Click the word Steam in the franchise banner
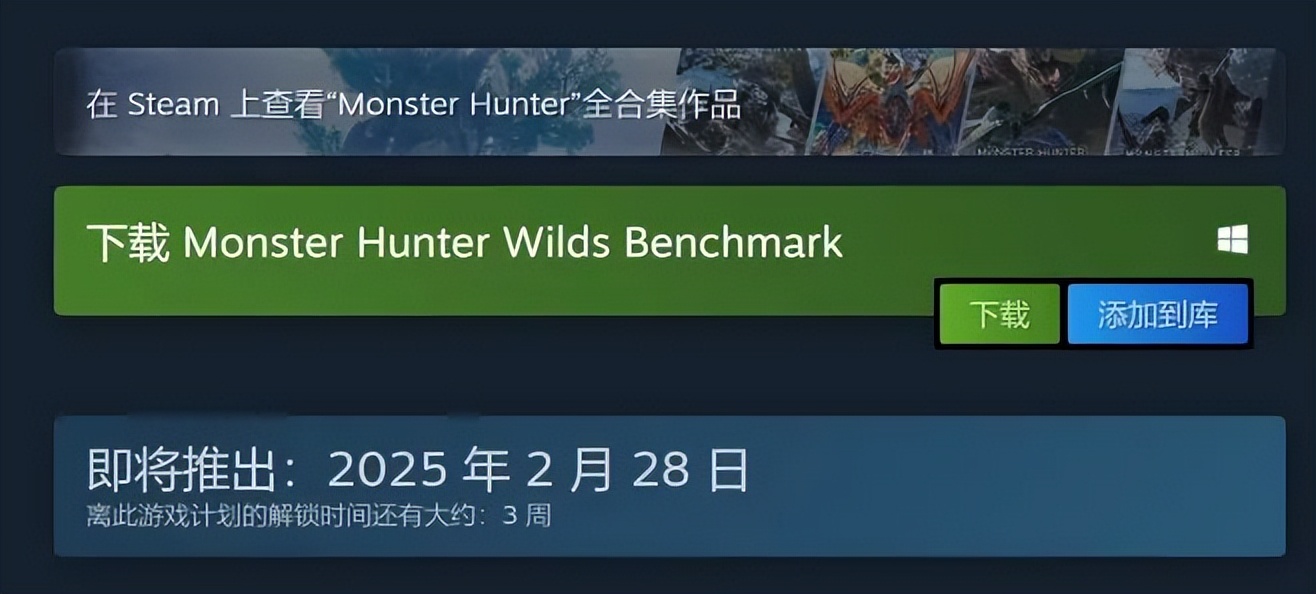 [174, 104]
